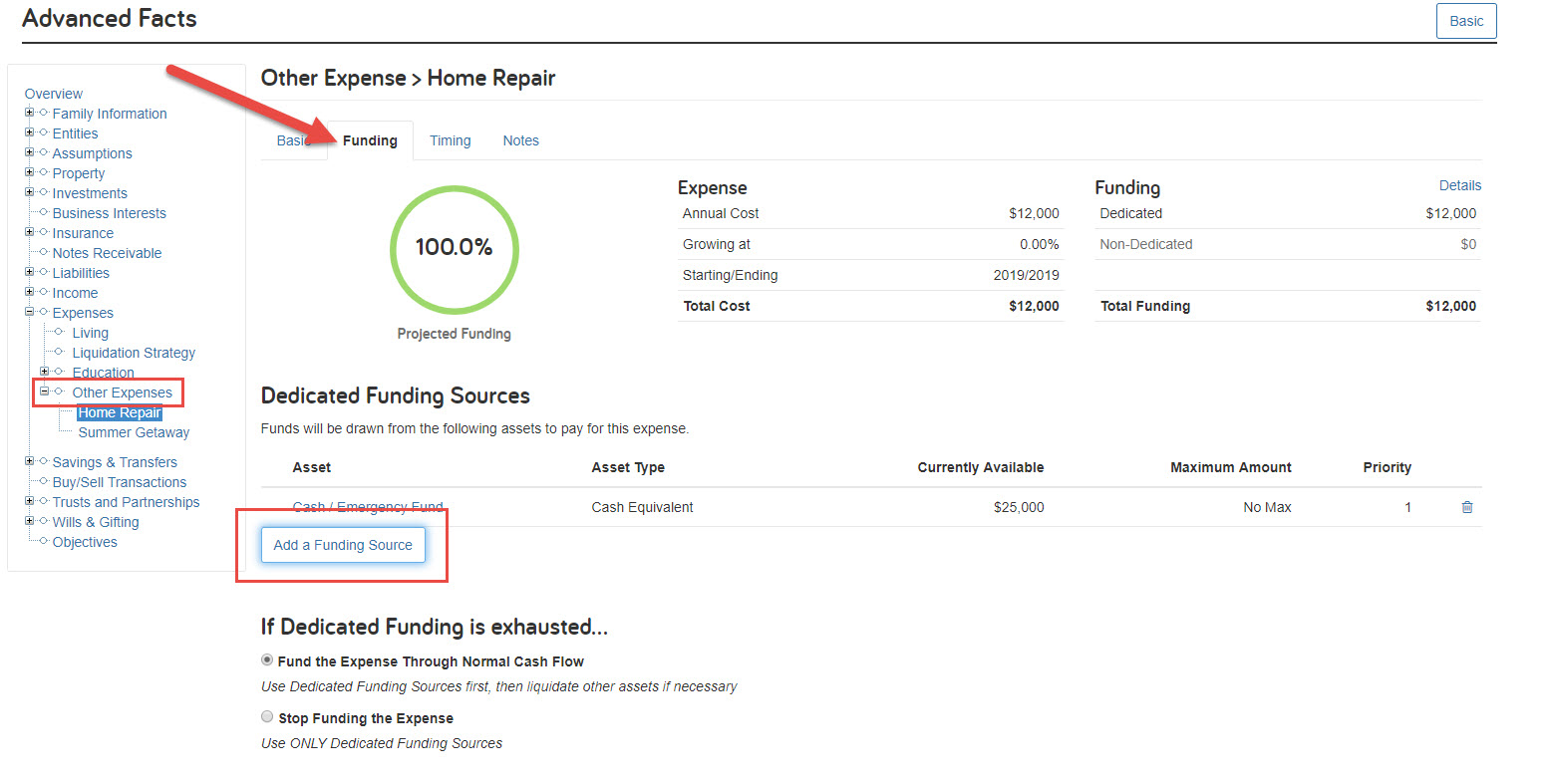Click the Cash Equivalent cell

tap(642, 507)
